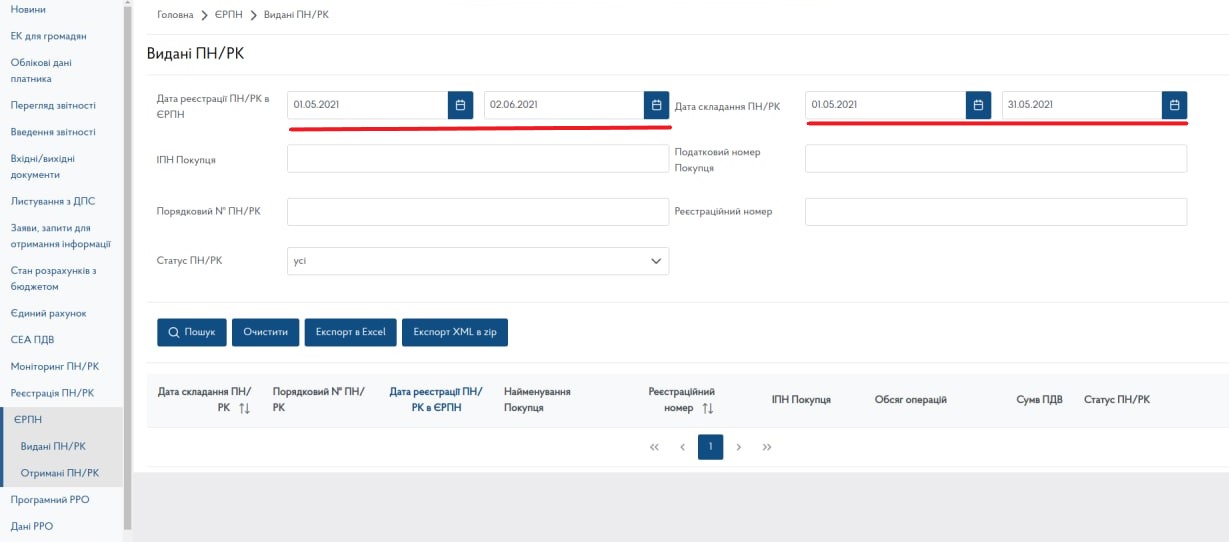
Task: Focus the Порядковий № ПН/РК field
Action: [478, 212]
